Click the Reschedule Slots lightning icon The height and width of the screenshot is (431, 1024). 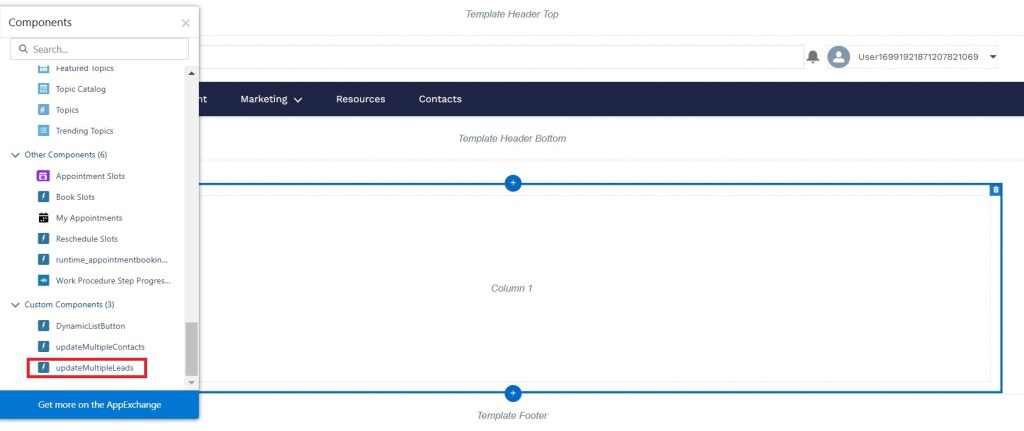(44, 238)
